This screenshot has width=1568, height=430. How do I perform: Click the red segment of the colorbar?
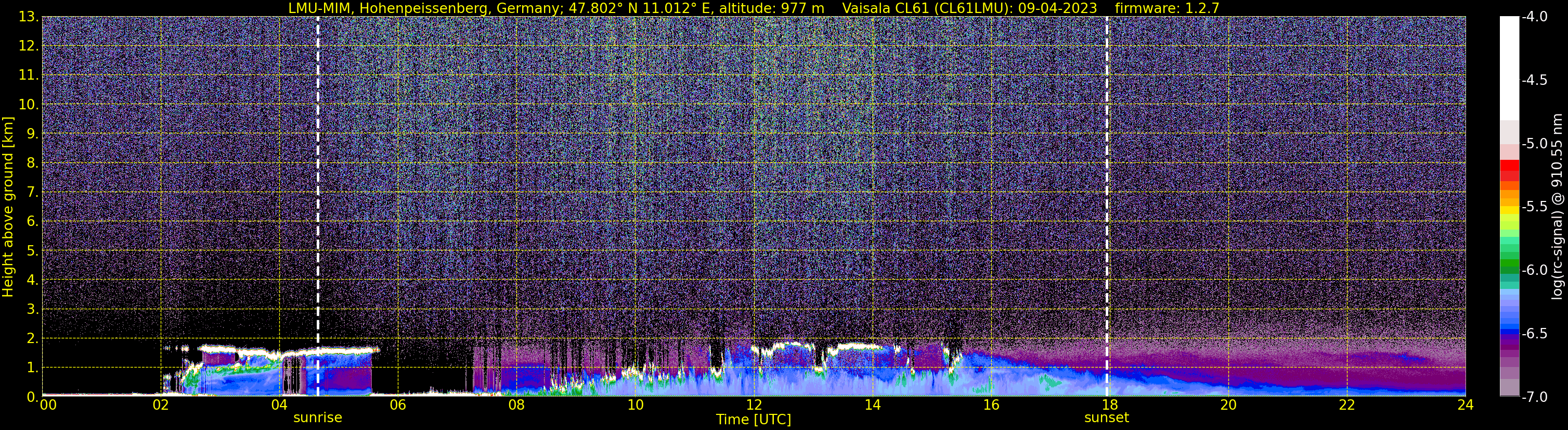[1510, 166]
